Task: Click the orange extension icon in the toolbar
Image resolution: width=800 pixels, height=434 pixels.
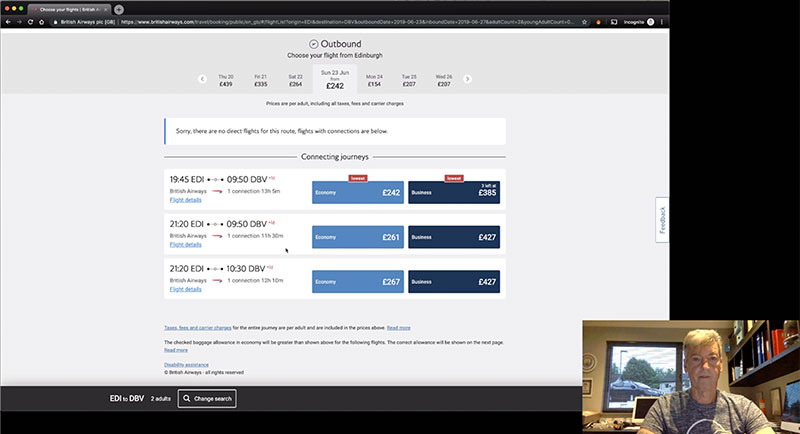Action: click(598, 22)
